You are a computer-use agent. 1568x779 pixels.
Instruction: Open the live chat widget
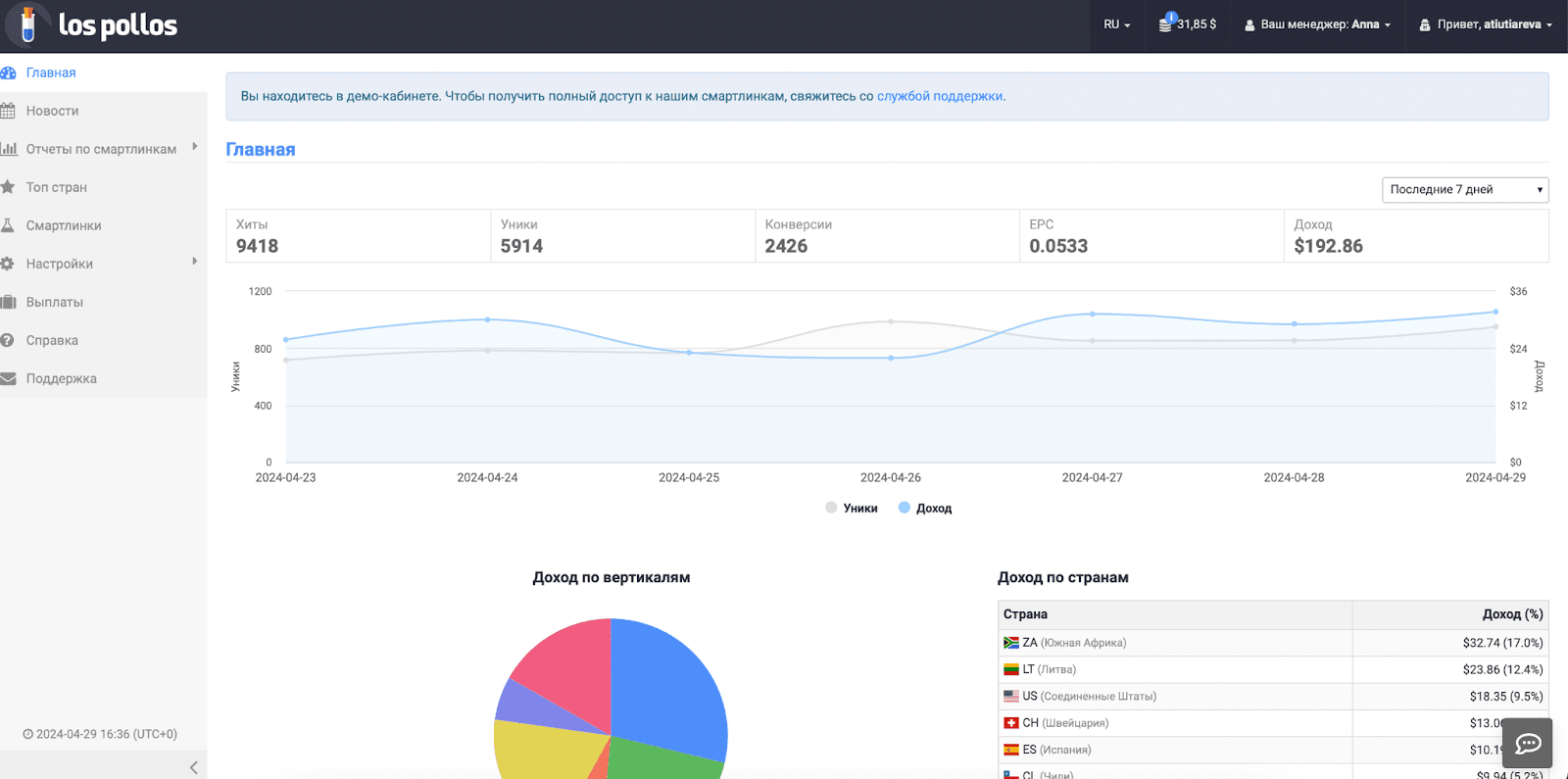pyautogui.click(x=1528, y=744)
